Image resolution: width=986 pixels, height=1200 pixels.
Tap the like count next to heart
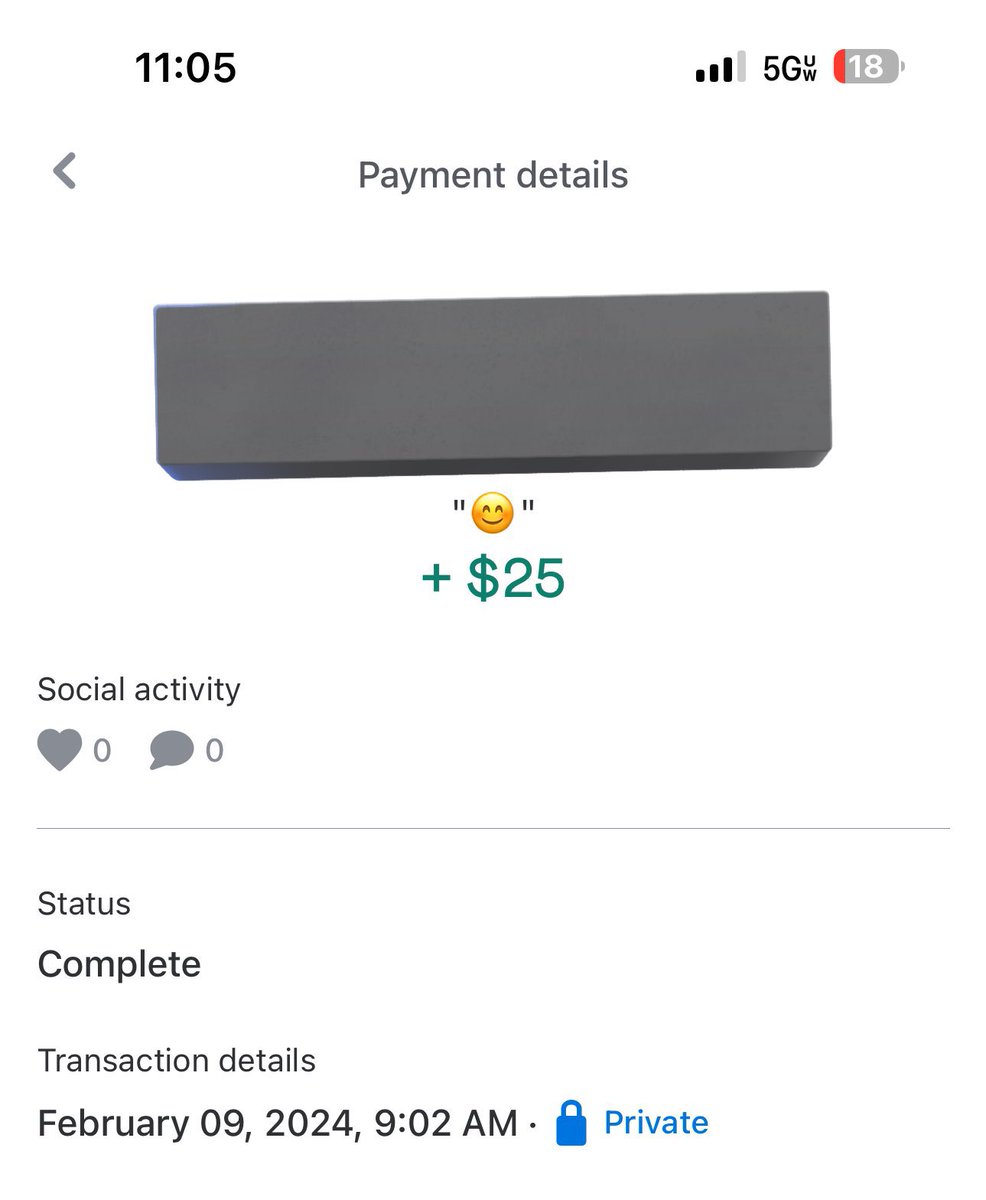pos(102,751)
